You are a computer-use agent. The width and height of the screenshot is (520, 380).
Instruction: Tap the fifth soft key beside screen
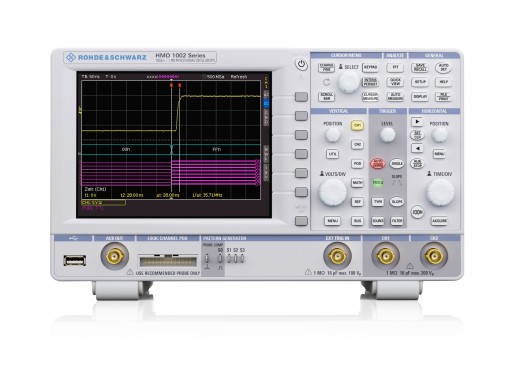coord(301,173)
